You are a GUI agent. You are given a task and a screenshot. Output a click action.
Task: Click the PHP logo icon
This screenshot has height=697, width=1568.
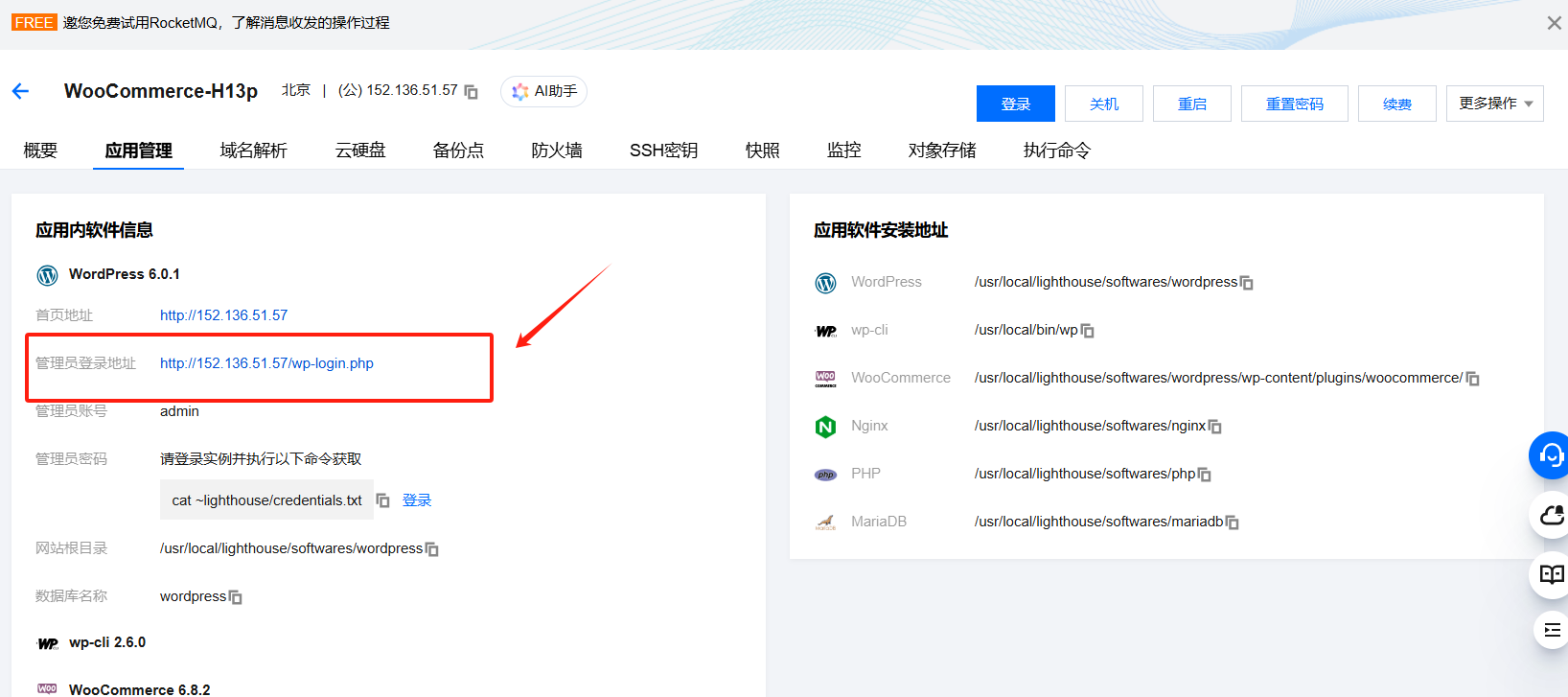click(825, 475)
